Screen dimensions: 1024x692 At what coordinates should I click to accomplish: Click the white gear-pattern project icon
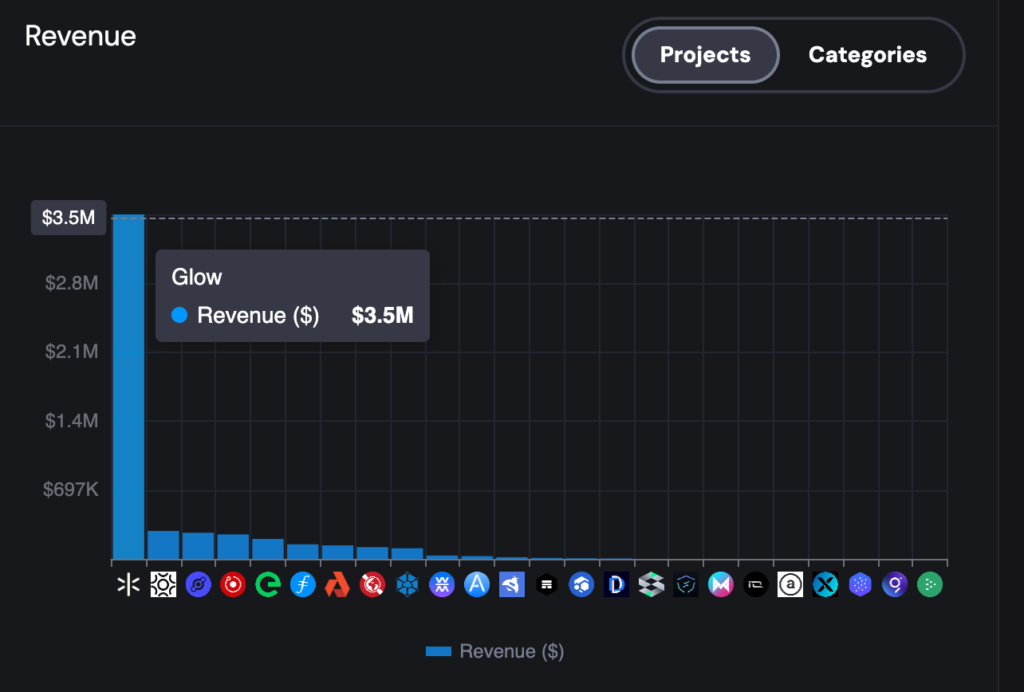(x=163, y=584)
